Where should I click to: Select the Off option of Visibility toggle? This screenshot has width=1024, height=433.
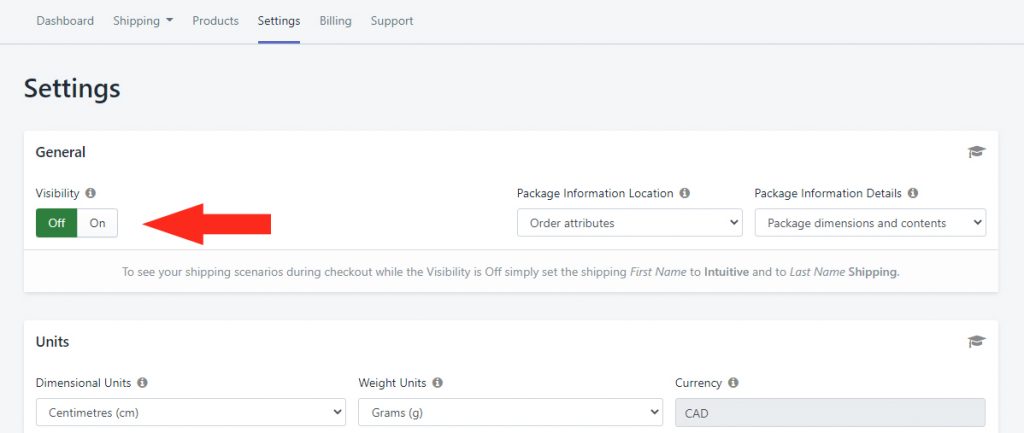pyautogui.click(x=57, y=223)
